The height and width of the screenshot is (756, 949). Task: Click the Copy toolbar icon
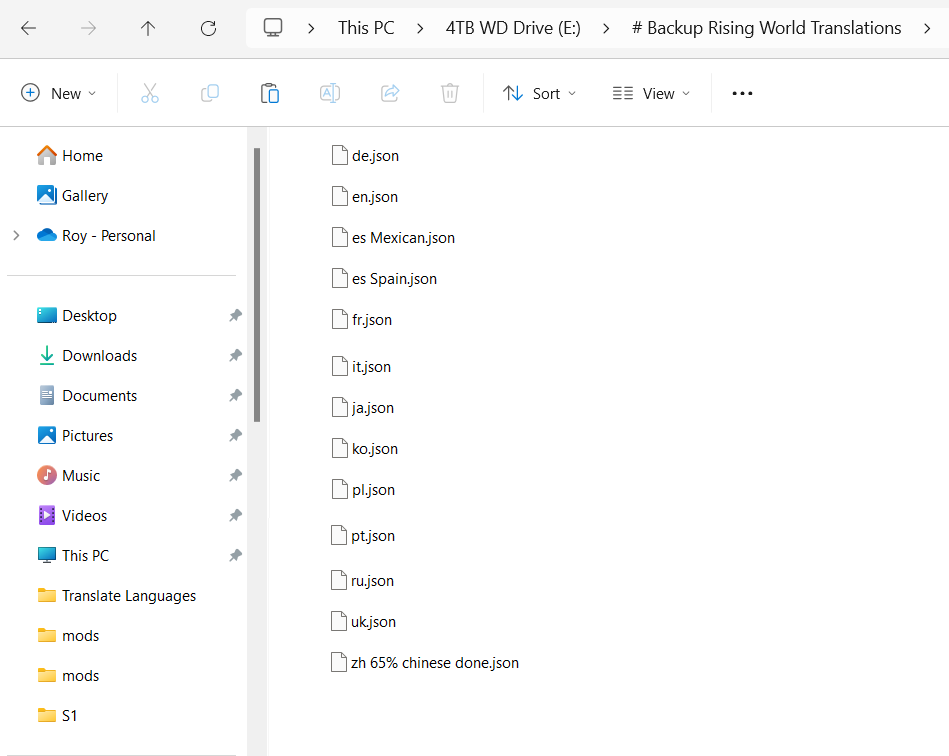coord(210,93)
